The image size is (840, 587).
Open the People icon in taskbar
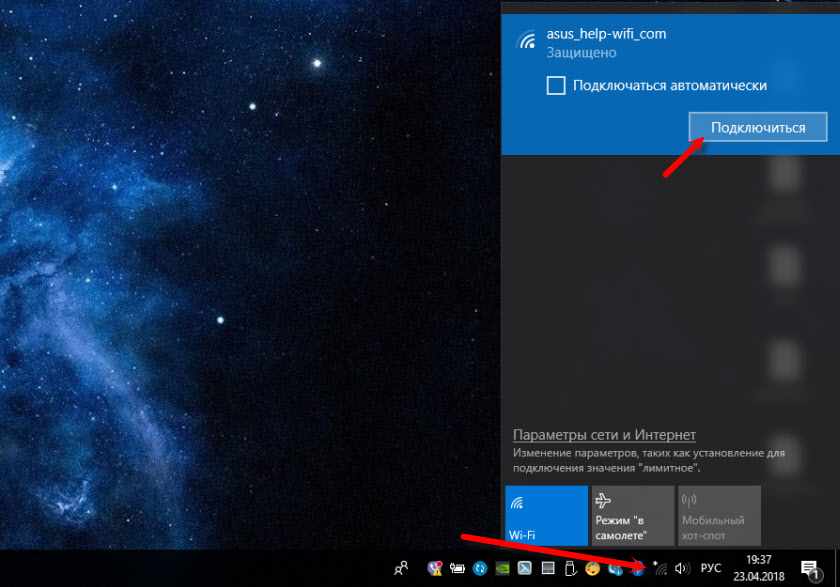click(401, 568)
